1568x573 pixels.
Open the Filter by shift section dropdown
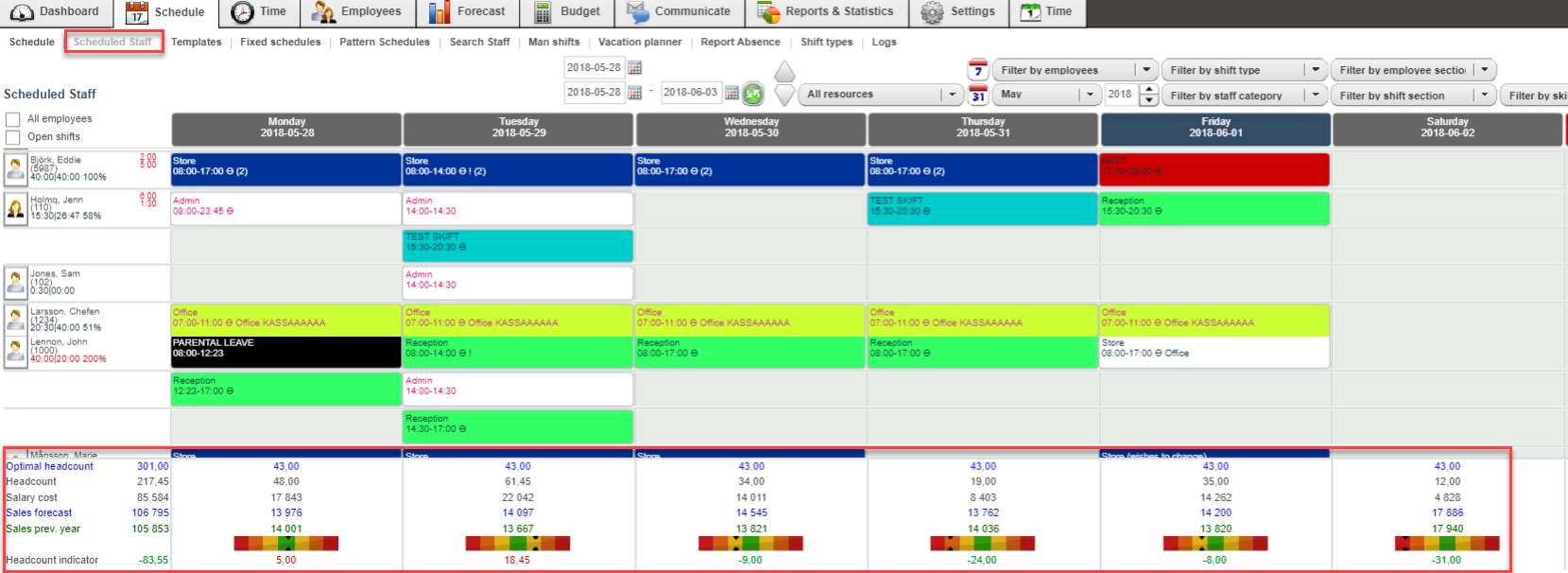1413,95
